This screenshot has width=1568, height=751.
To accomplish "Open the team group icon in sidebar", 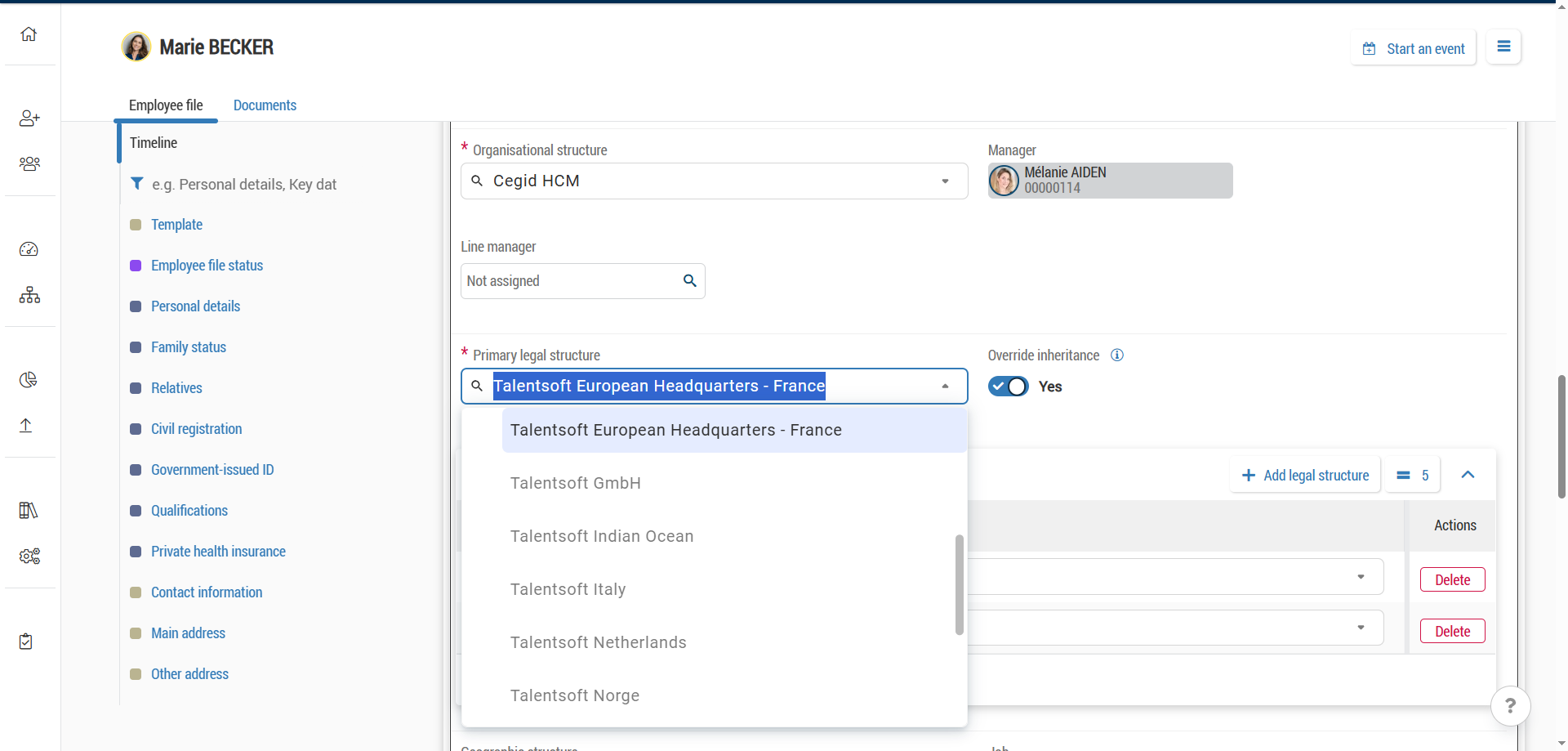I will [29, 164].
